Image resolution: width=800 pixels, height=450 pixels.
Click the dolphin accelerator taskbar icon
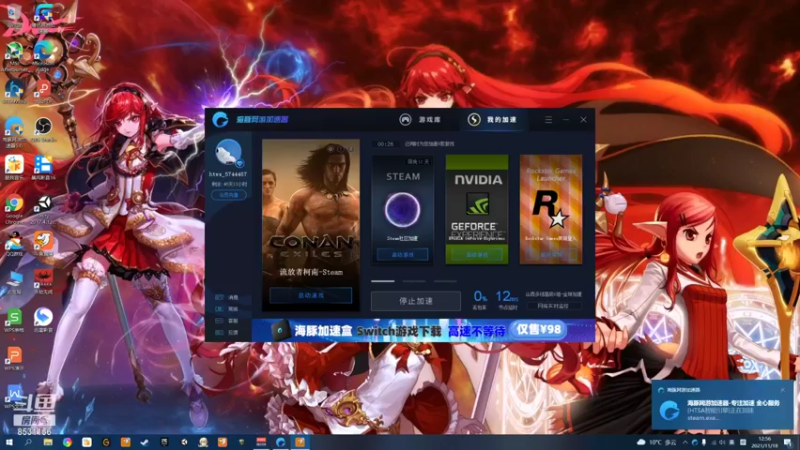[280, 442]
